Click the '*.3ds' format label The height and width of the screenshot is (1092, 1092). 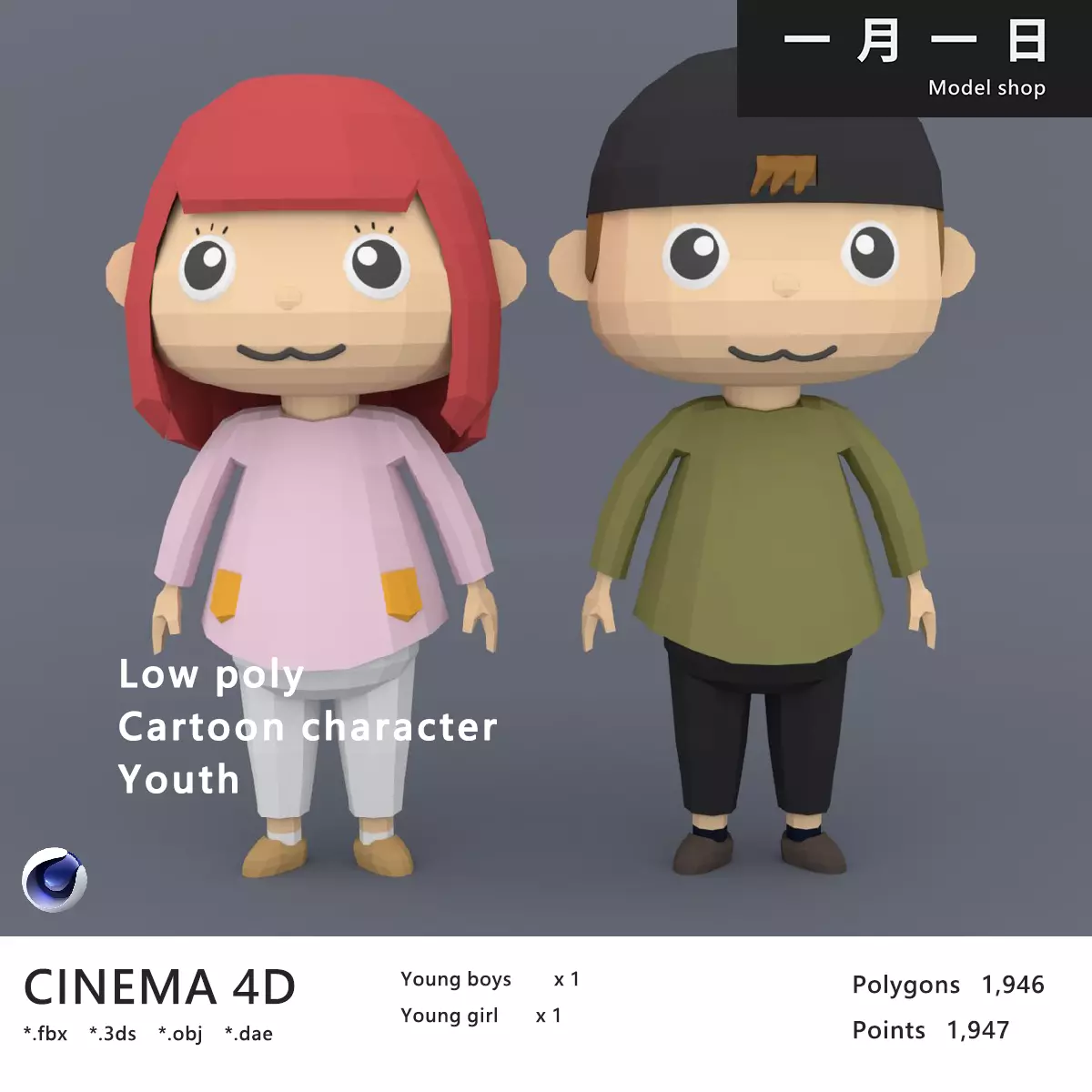(113, 1034)
